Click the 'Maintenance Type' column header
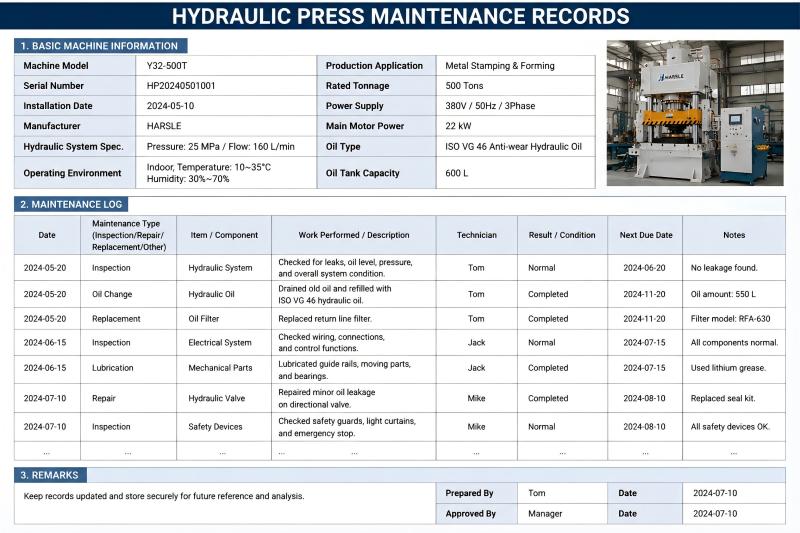800x533 pixels. pyautogui.click(x=129, y=235)
